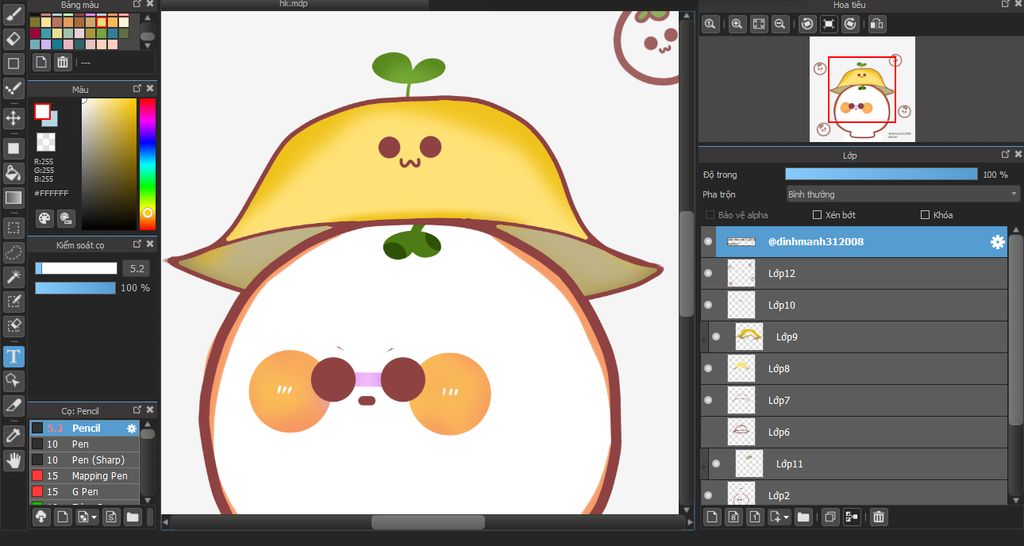1024x546 pixels.
Task: Rotate canvas right in Hoa tiêu
Action: point(850,24)
